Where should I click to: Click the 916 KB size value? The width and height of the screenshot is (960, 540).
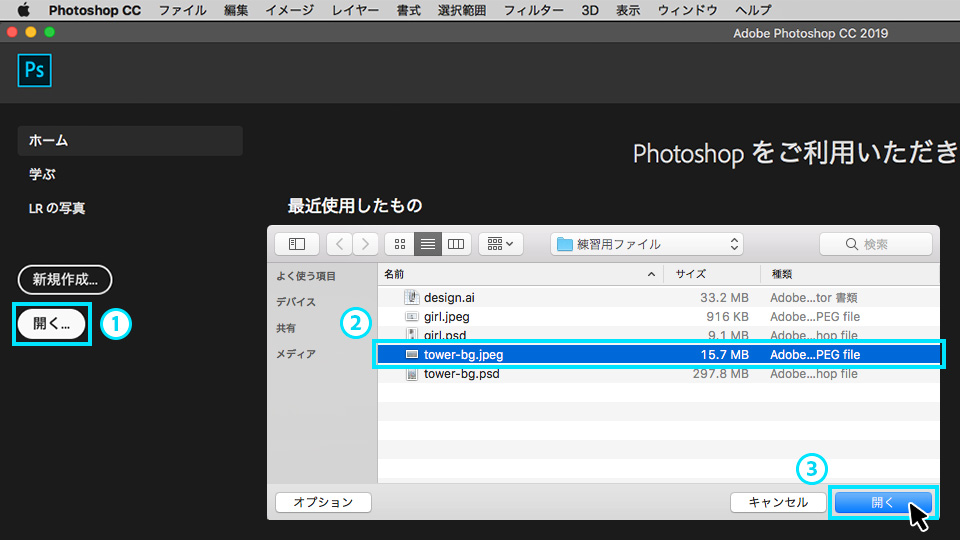(727, 317)
